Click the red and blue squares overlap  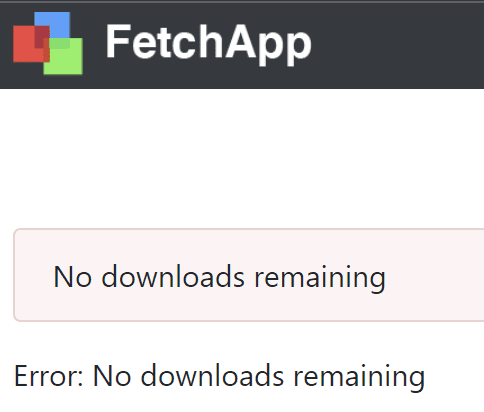tap(42, 37)
